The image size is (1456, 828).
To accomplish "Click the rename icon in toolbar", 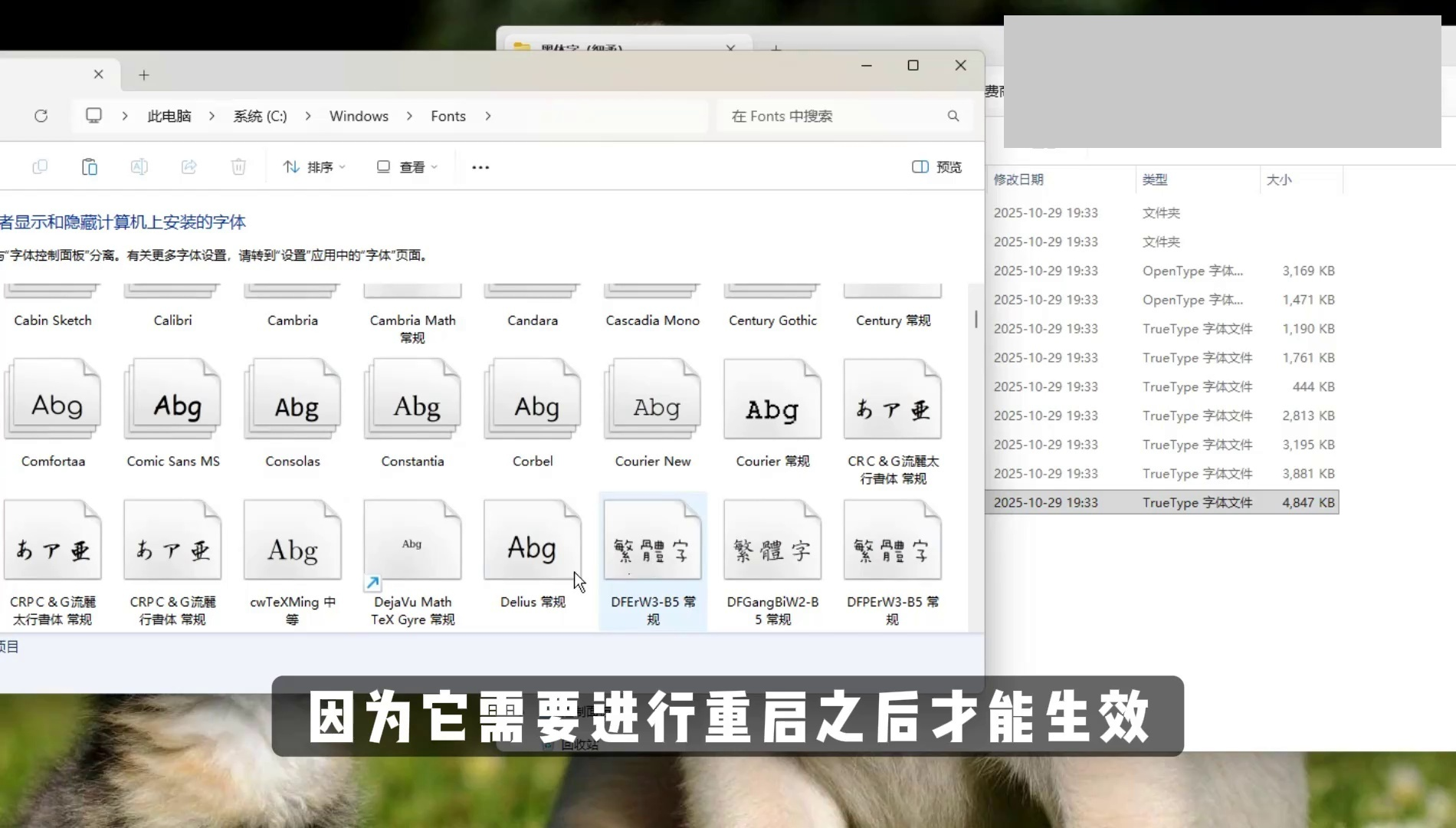I will point(139,167).
